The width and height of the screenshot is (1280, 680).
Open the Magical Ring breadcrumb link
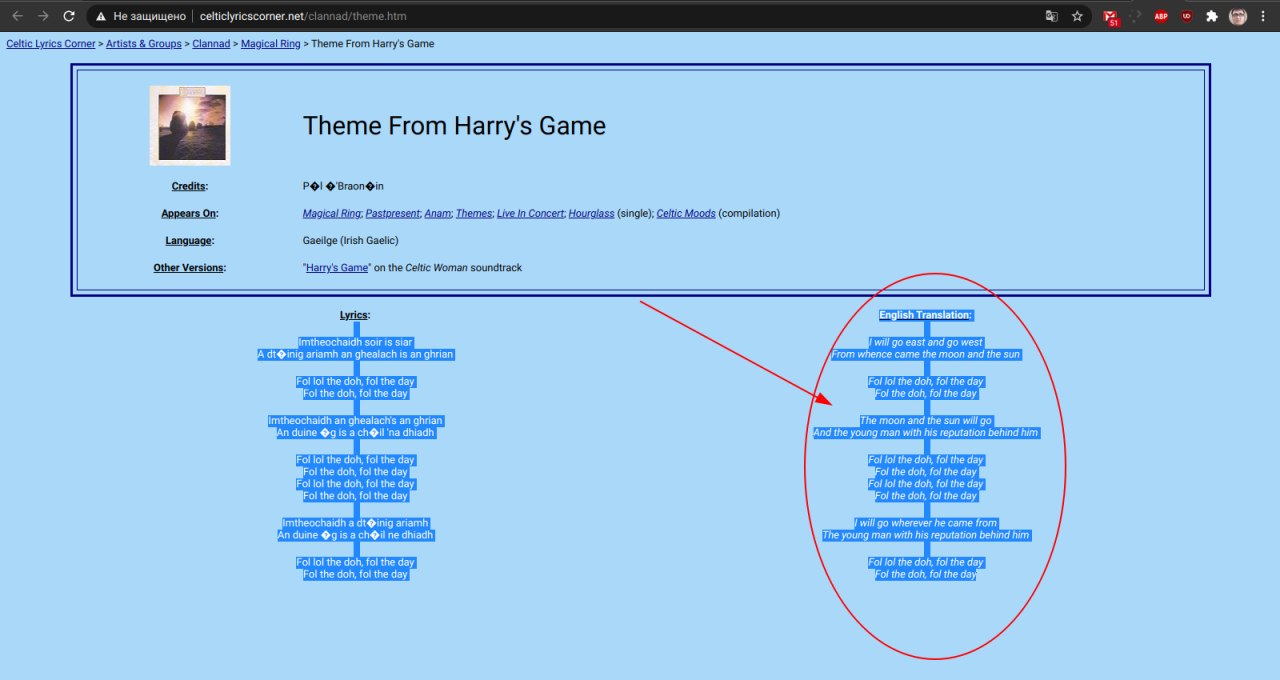(x=270, y=44)
